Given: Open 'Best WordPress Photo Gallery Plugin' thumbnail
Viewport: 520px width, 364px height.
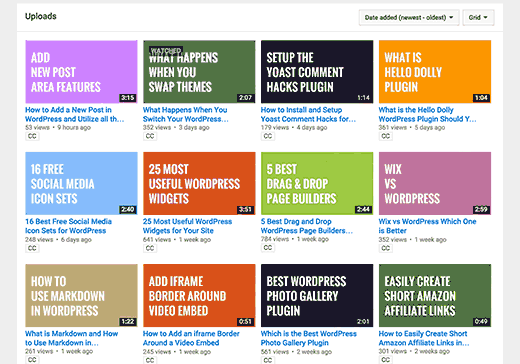Looking at the screenshot, I should 317,295.
